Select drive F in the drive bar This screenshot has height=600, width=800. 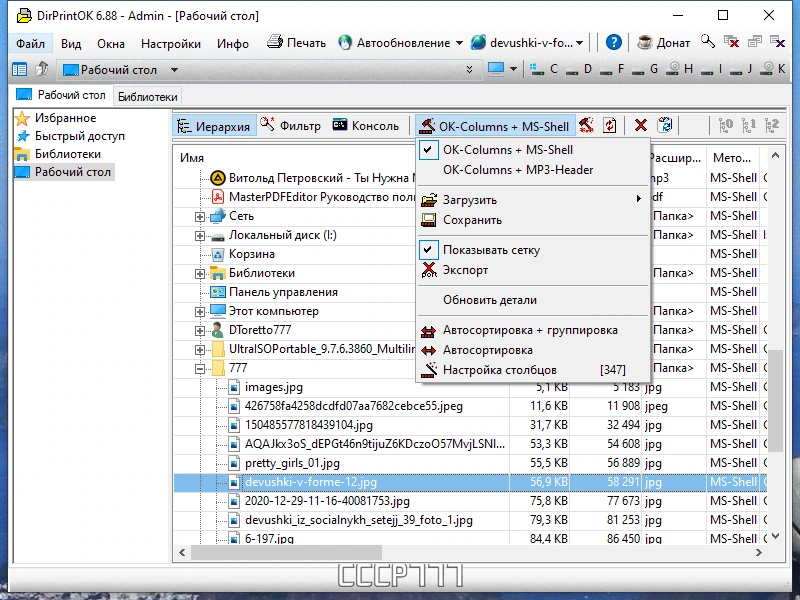(612, 69)
